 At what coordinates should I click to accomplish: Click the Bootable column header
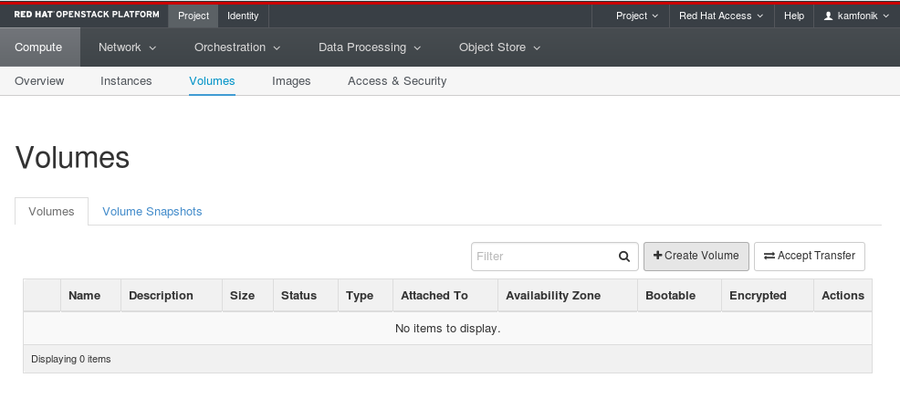680,296
